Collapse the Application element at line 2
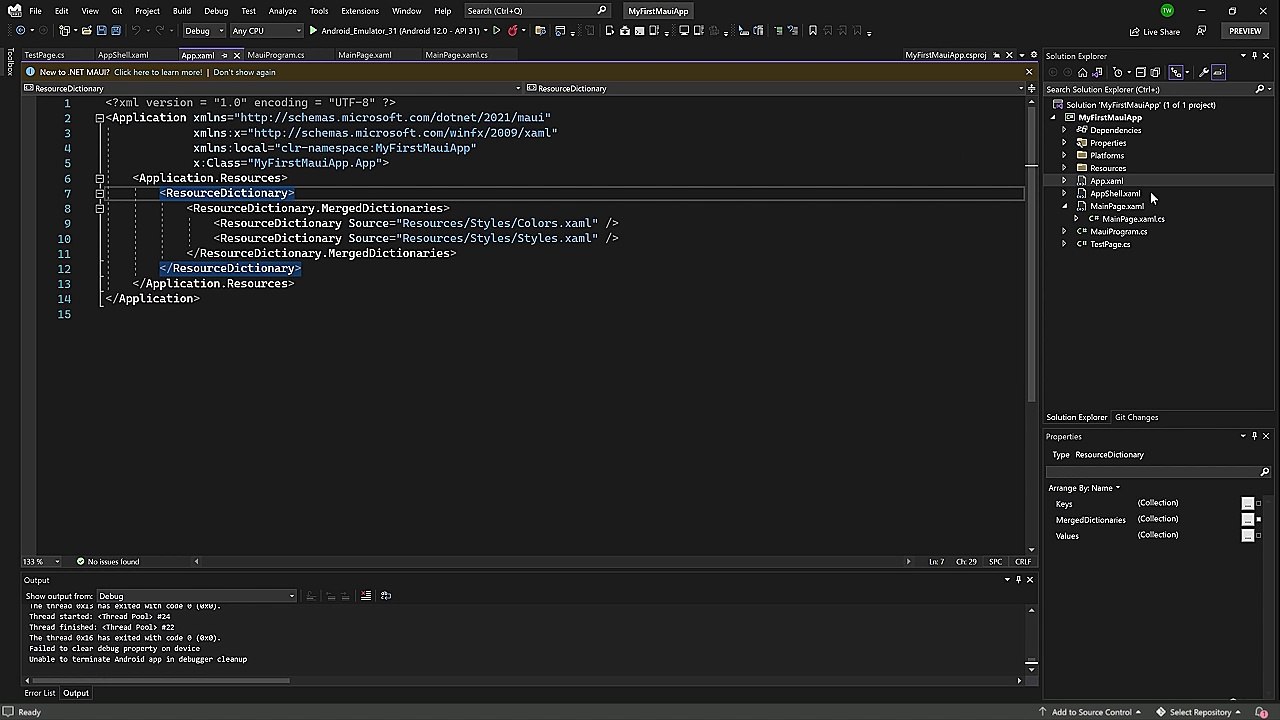The width and height of the screenshot is (1280, 720). click(100, 118)
